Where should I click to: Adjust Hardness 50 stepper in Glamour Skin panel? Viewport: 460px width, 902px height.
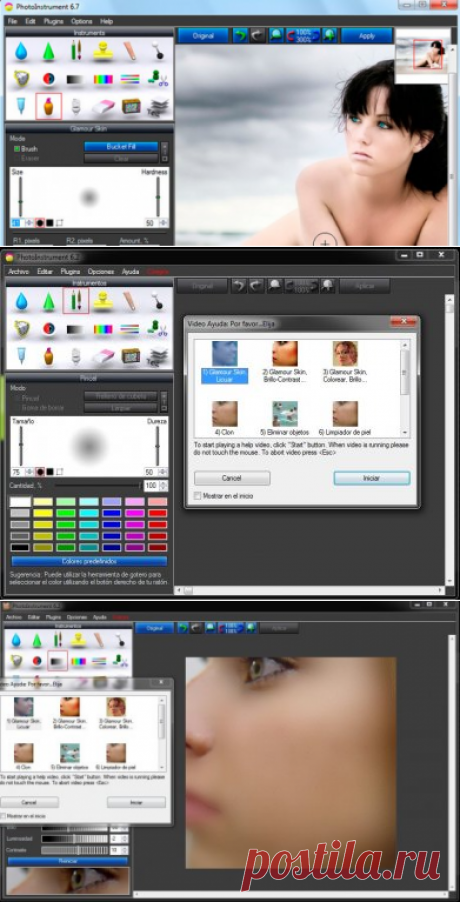coord(164,223)
